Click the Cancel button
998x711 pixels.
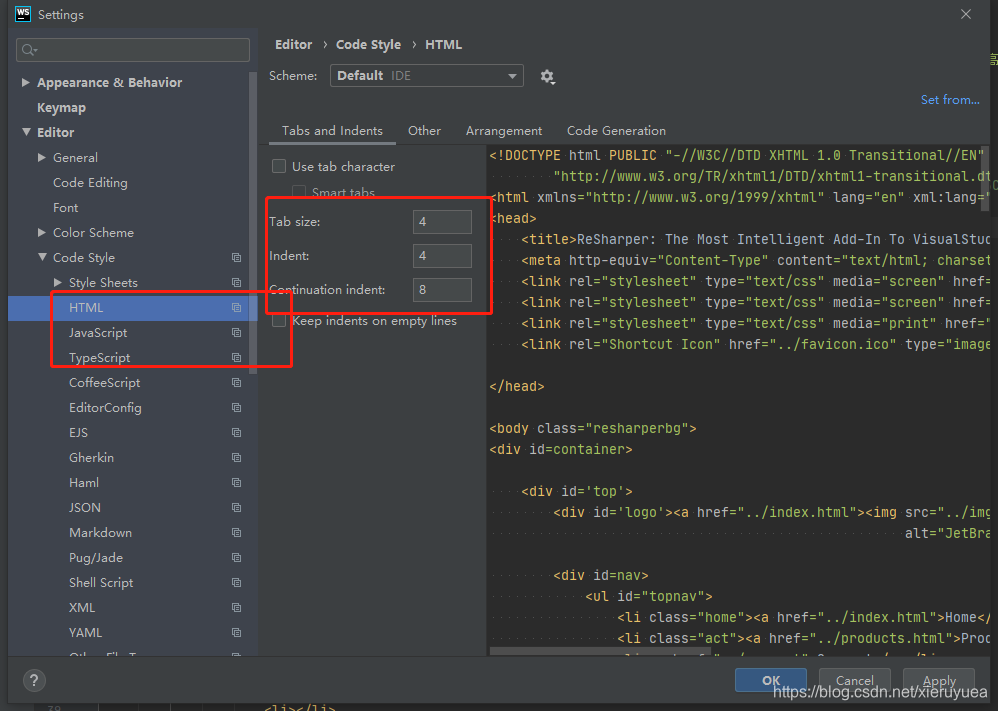point(854,680)
